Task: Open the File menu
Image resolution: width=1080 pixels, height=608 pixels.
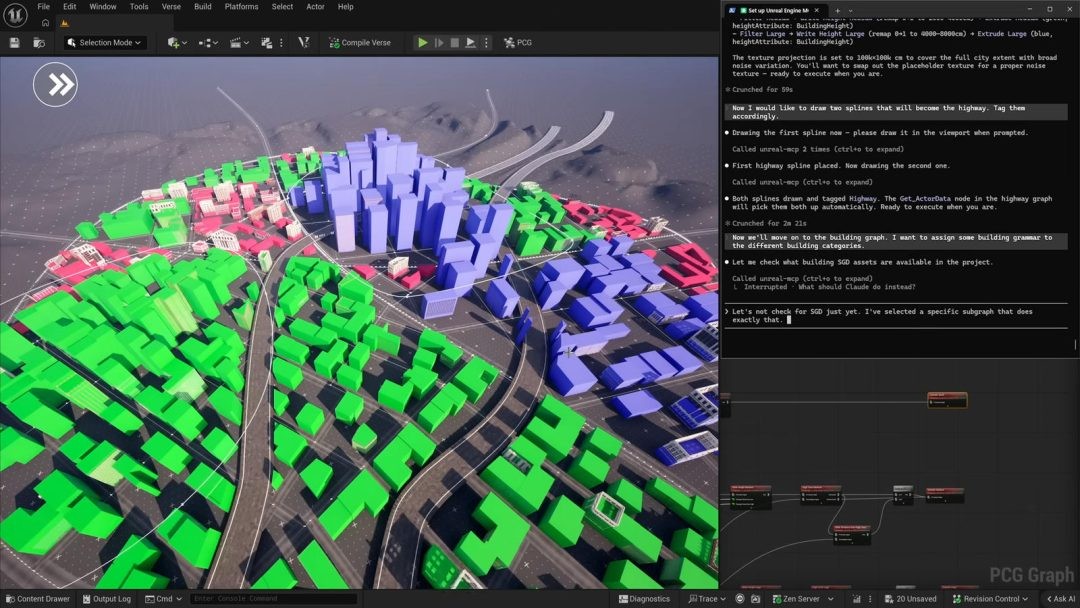Action: point(43,7)
